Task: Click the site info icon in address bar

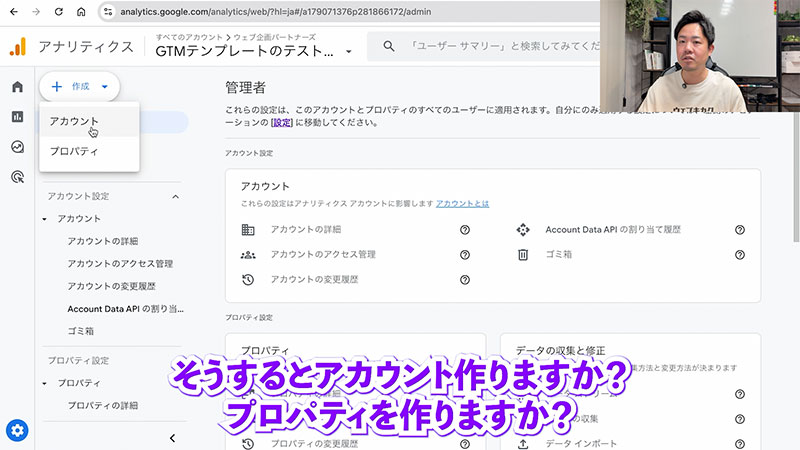Action: 108,11
